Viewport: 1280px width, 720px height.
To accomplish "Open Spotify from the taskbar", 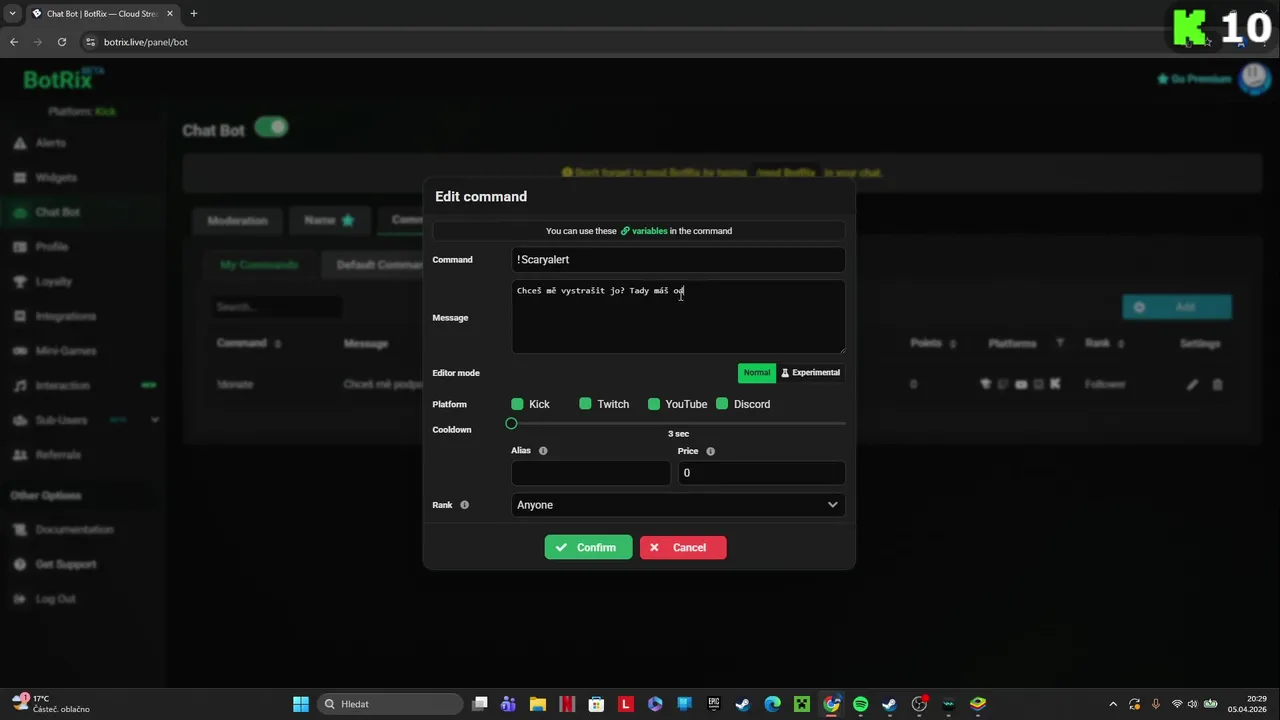I will [860, 704].
